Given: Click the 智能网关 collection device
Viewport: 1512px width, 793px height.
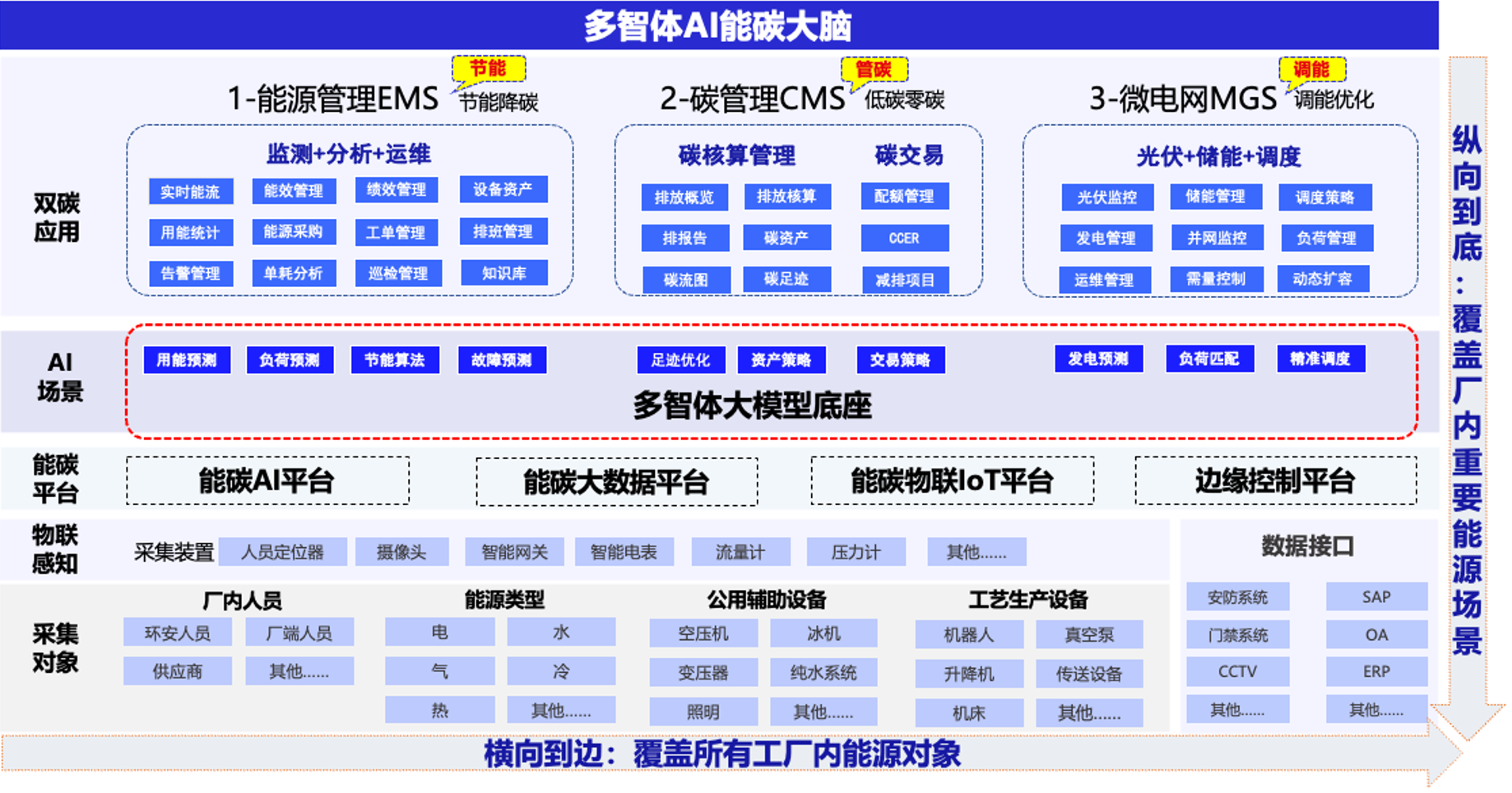Looking at the screenshot, I should click(514, 552).
